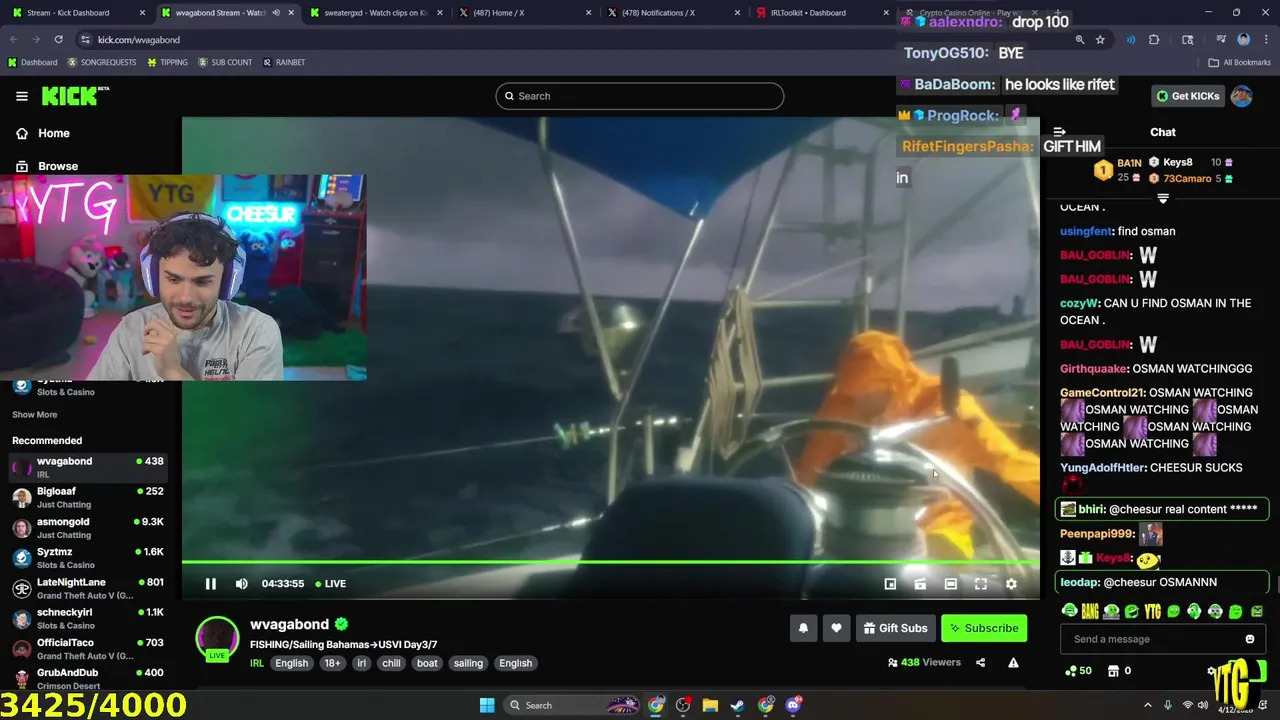Viewport: 1280px width, 720px height.
Task: Share the stream via share icon
Action: (980, 663)
